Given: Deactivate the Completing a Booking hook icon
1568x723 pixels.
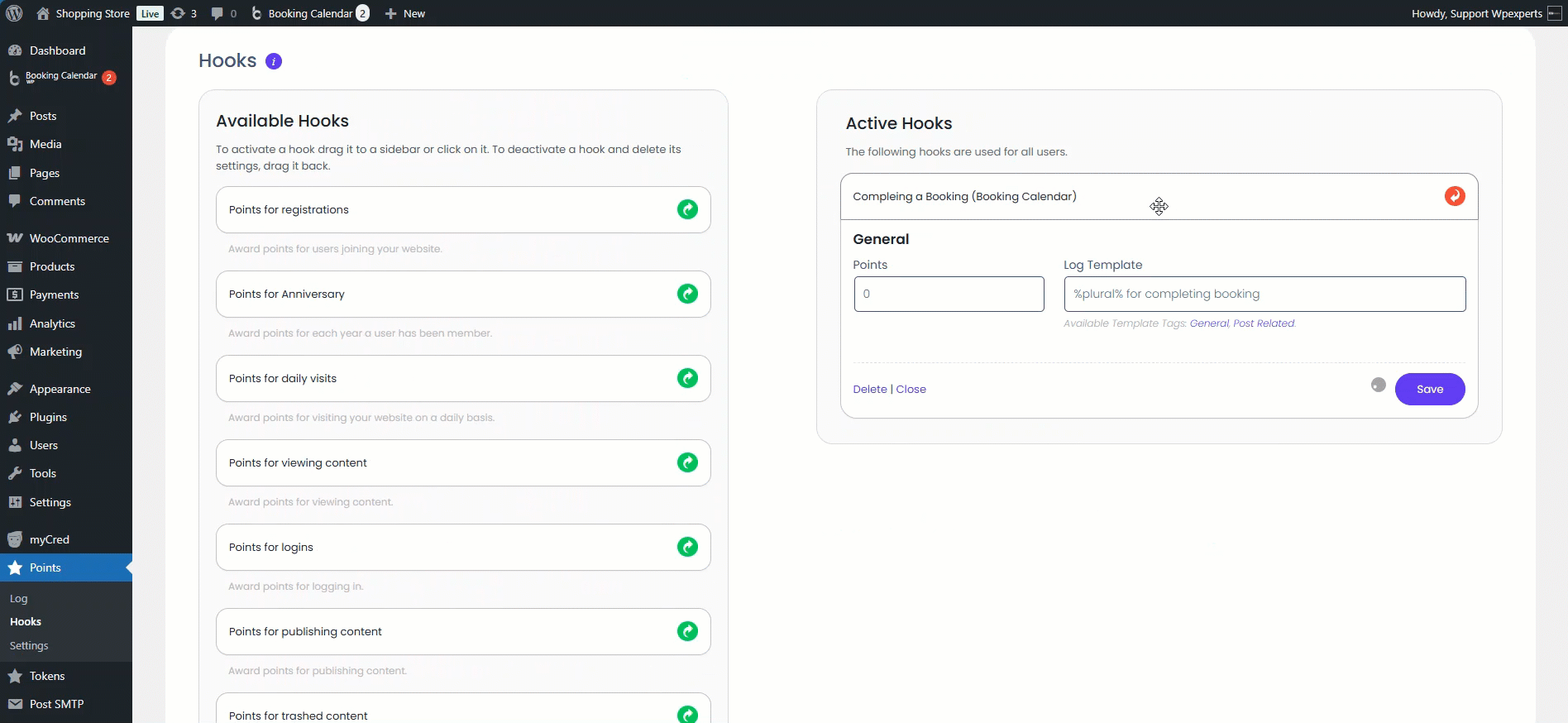Looking at the screenshot, I should coord(1454,196).
